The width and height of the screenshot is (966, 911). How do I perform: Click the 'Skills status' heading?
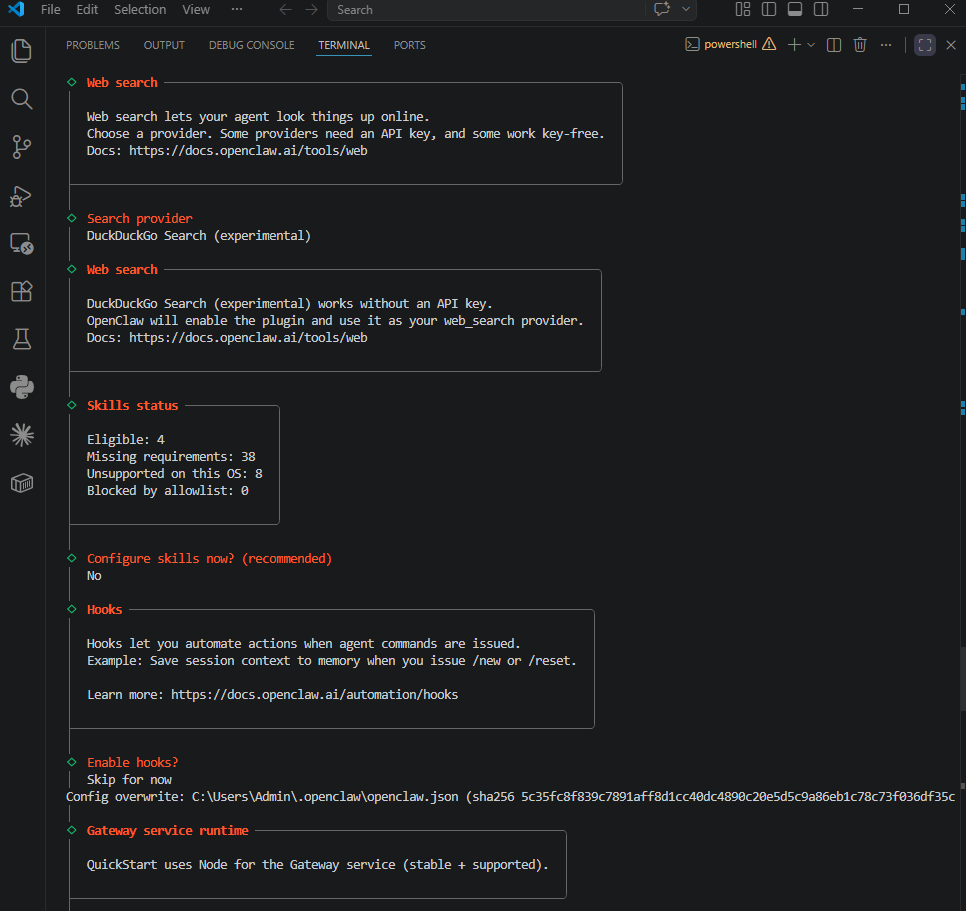coord(132,405)
